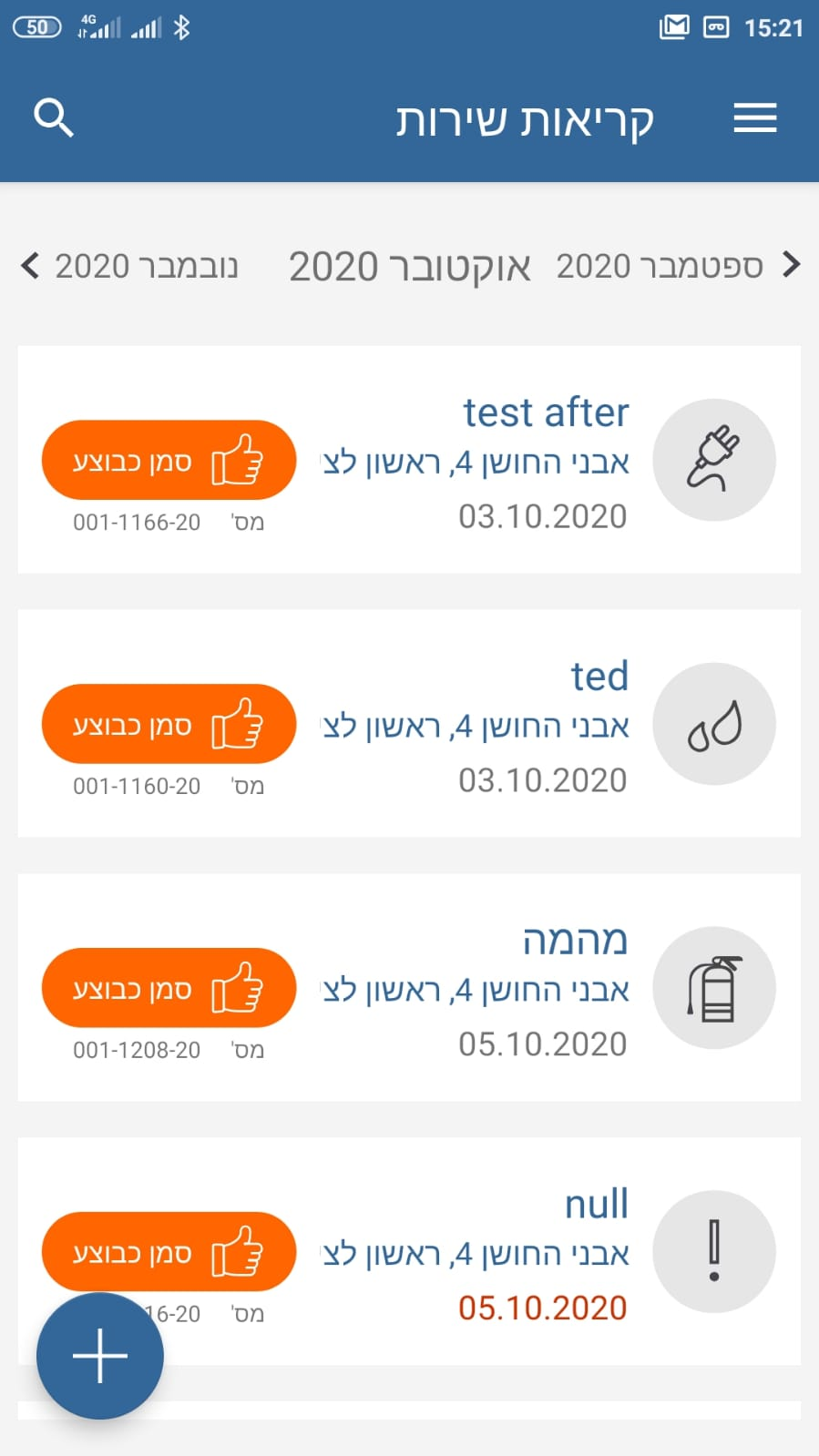This screenshot has width=819, height=1456.
Task: Open the search magnifier icon
Action: click(53, 118)
